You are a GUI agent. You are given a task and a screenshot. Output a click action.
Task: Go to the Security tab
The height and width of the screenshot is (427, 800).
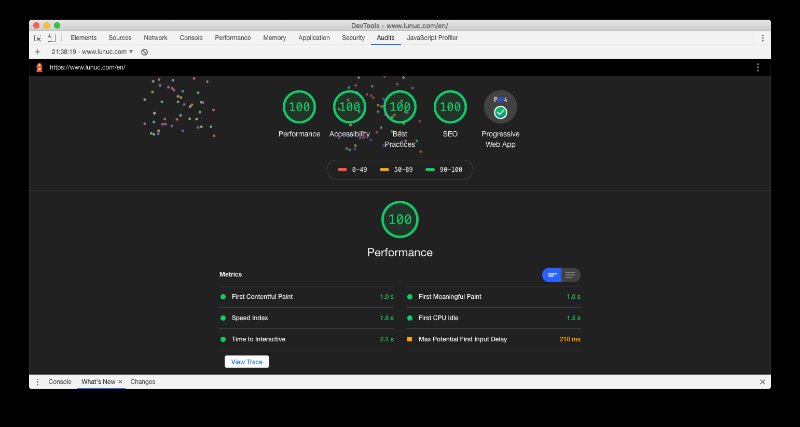pyautogui.click(x=354, y=38)
